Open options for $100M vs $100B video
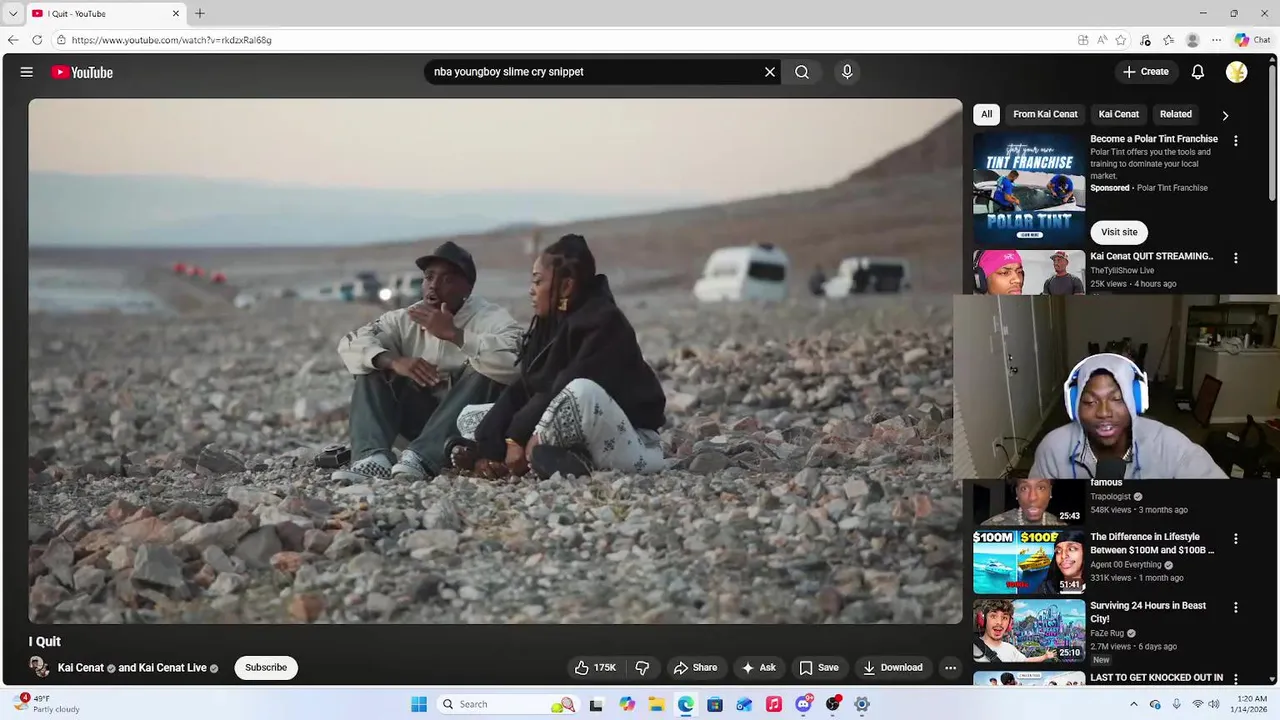This screenshot has width=1280, height=720. click(1236, 539)
